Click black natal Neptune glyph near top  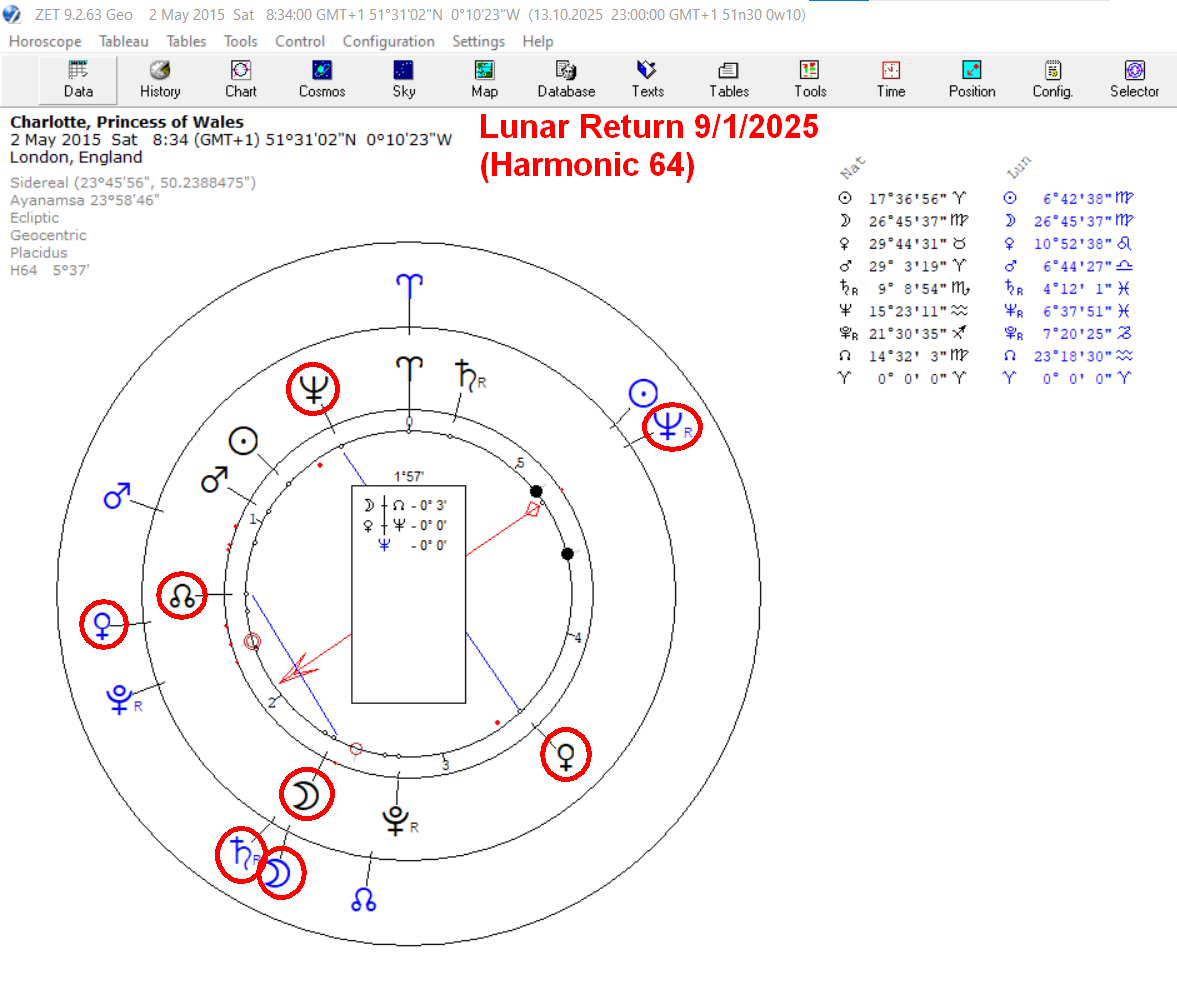(x=313, y=389)
